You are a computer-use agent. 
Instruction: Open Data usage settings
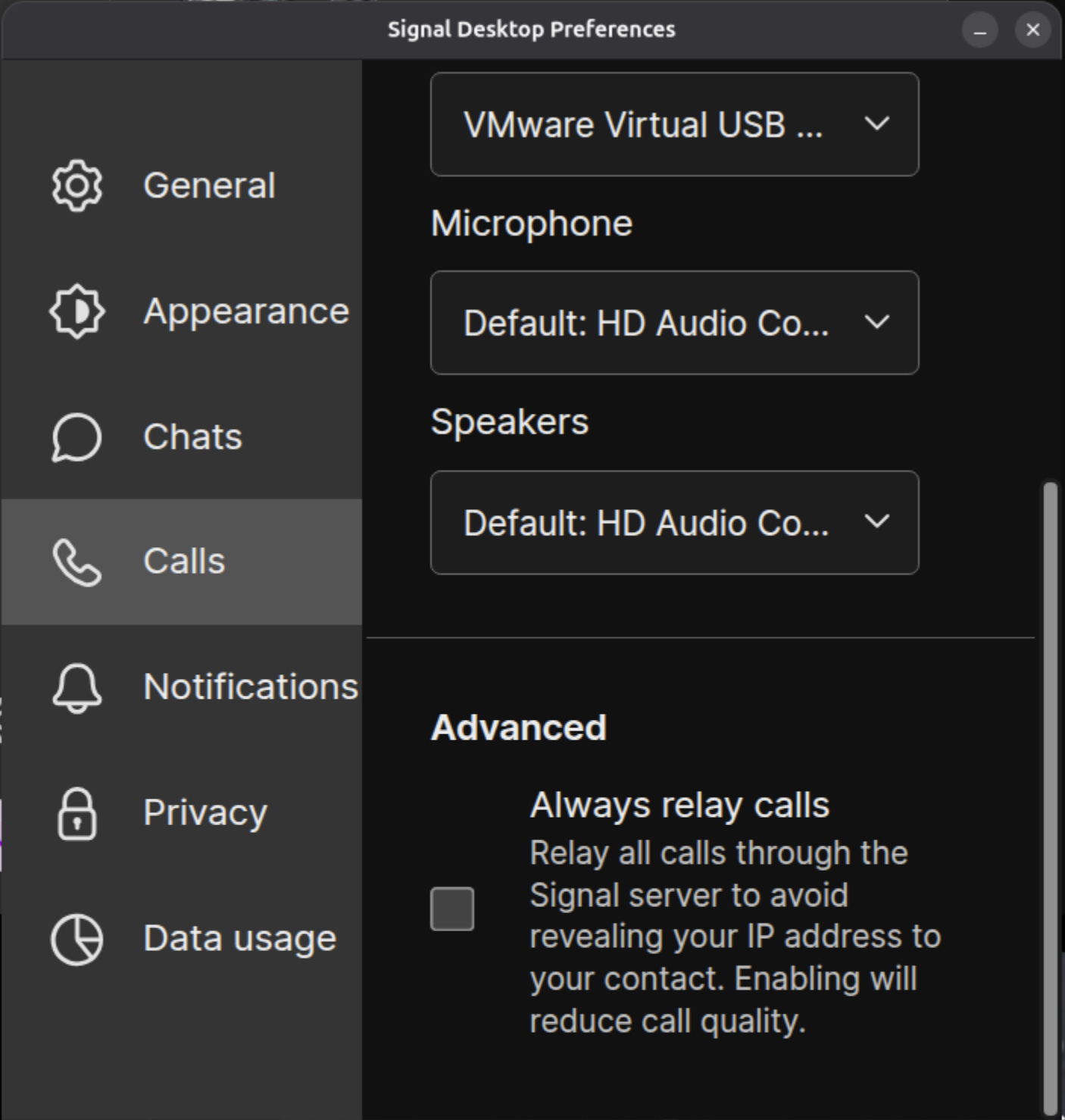(x=181, y=939)
